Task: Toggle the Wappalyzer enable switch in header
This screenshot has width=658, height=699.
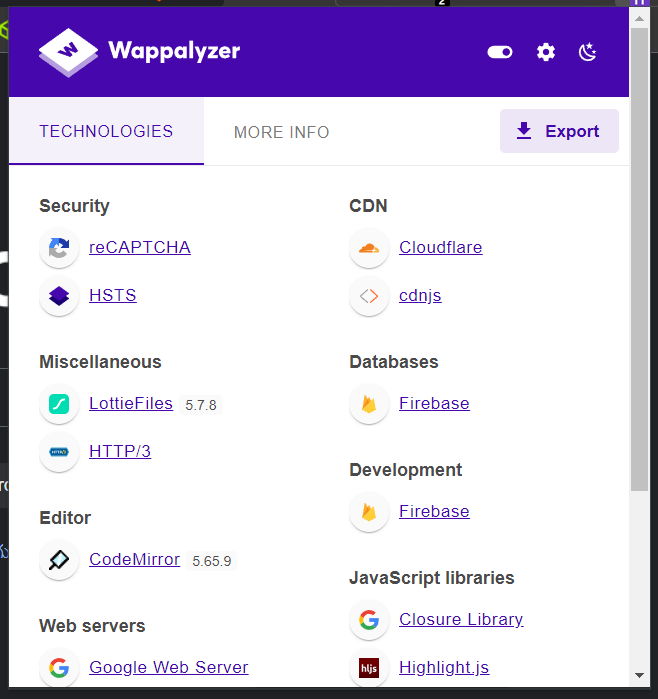Action: (x=500, y=52)
